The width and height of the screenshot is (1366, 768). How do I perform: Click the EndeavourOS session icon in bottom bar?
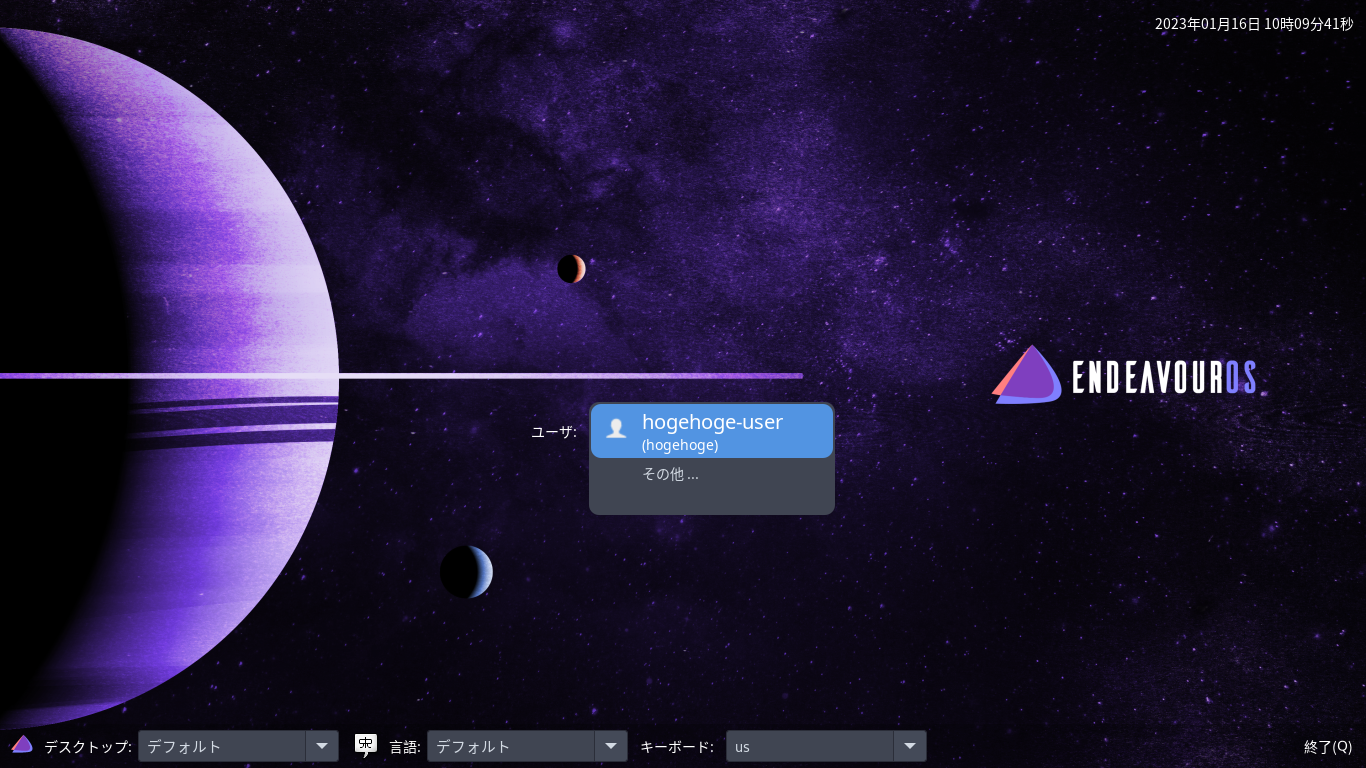[x=22, y=744]
